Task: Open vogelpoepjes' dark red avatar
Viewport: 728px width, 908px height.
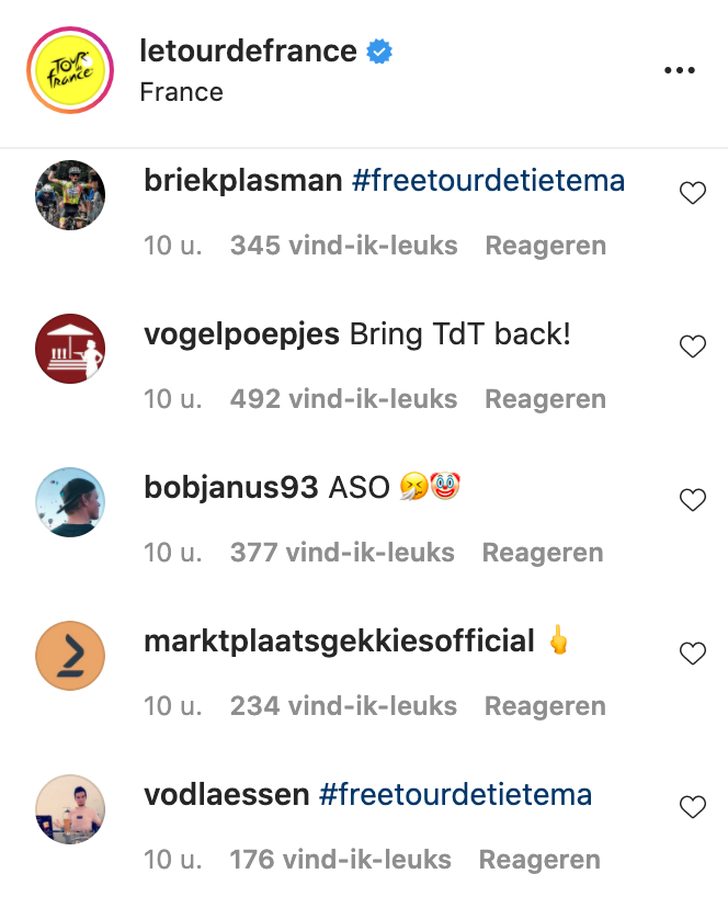Action: (x=70, y=348)
